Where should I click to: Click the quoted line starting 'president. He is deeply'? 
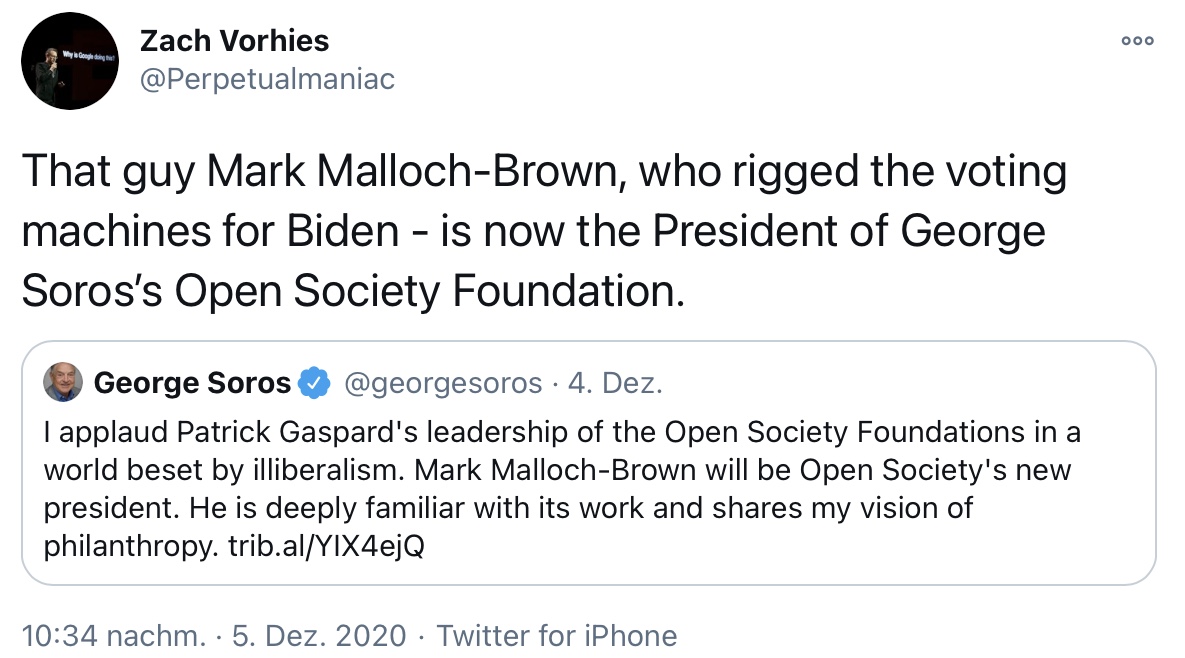(x=508, y=508)
